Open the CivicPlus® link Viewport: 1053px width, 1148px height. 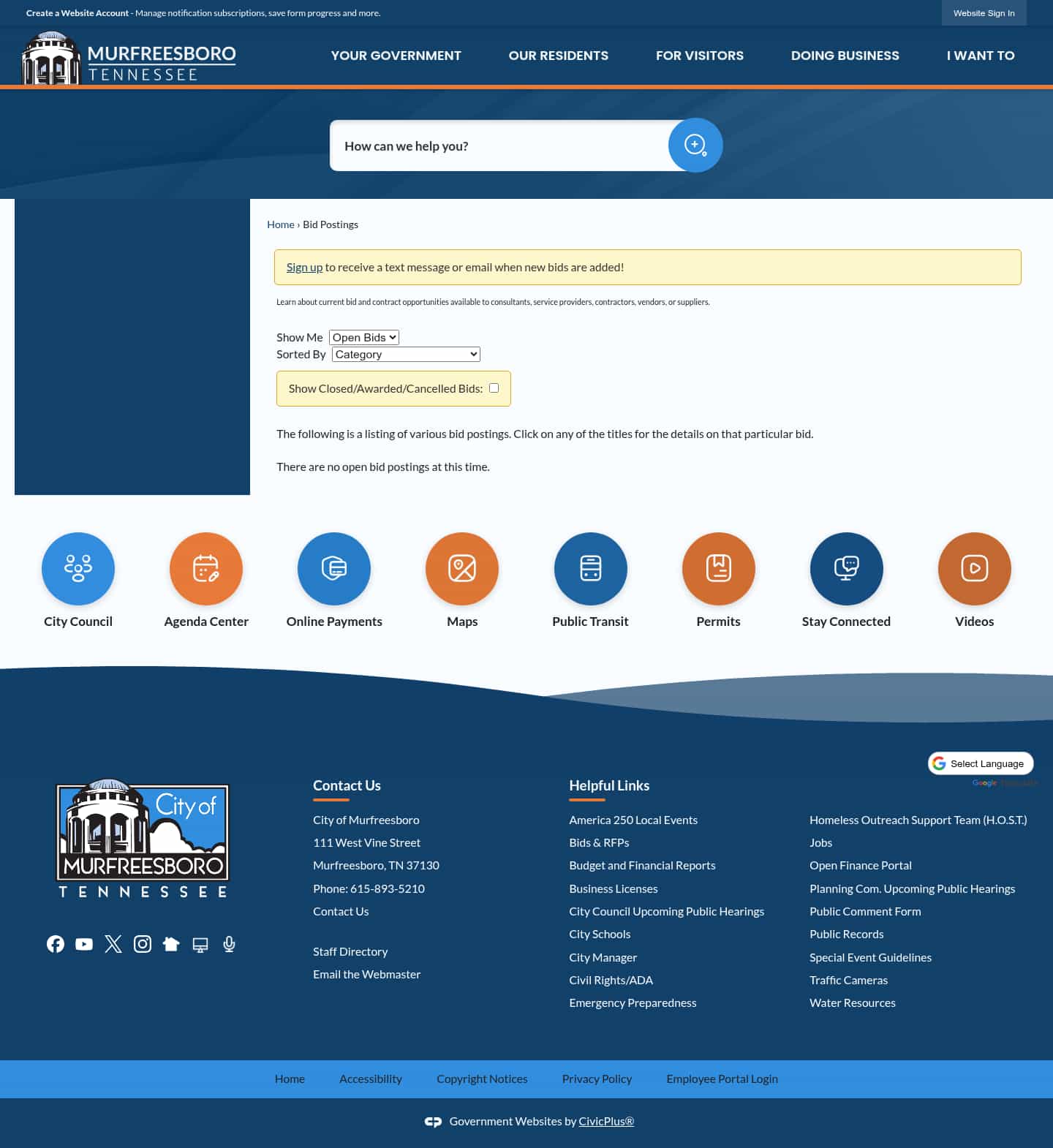(x=606, y=1122)
